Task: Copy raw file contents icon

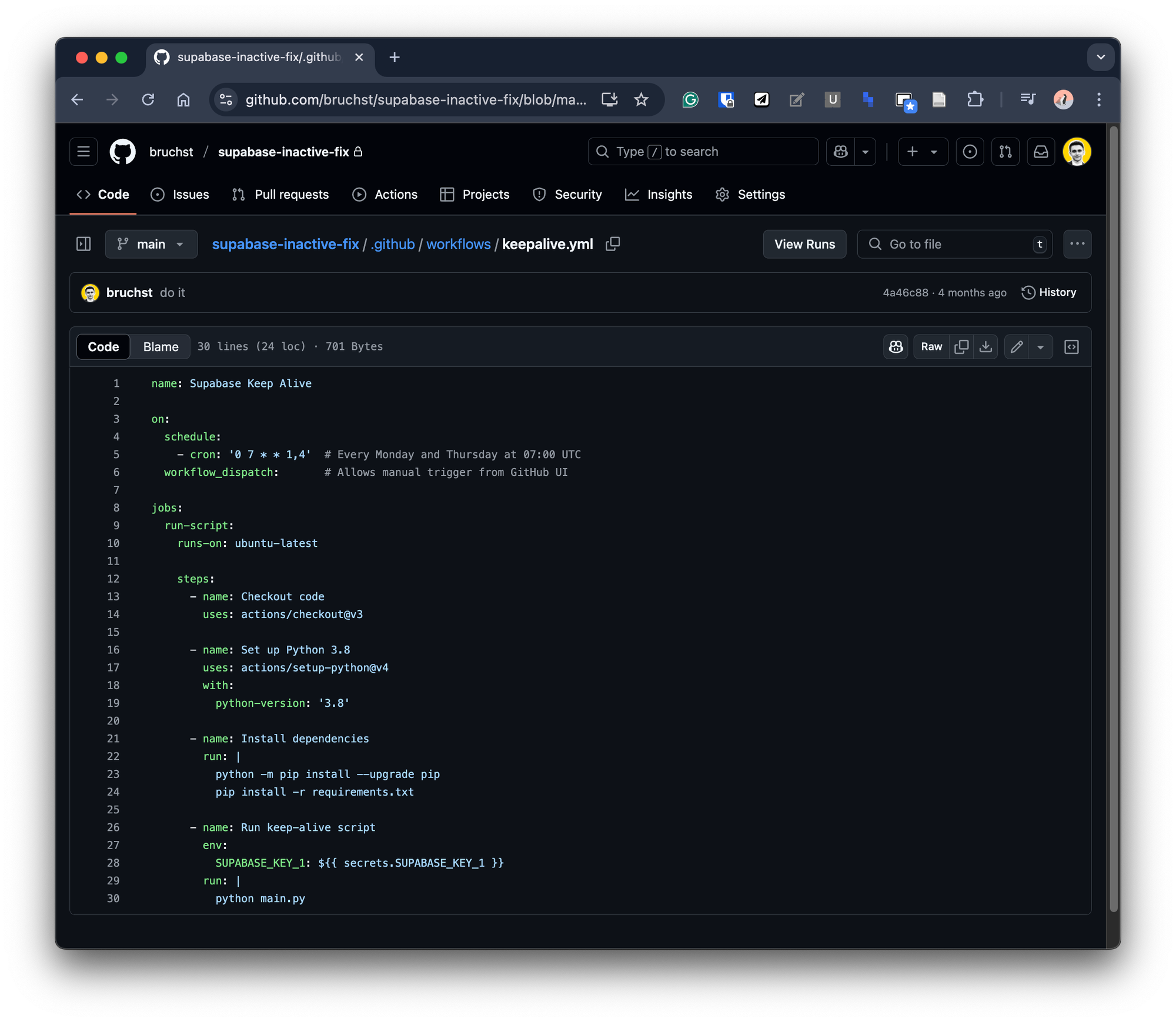Action: click(961, 347)
